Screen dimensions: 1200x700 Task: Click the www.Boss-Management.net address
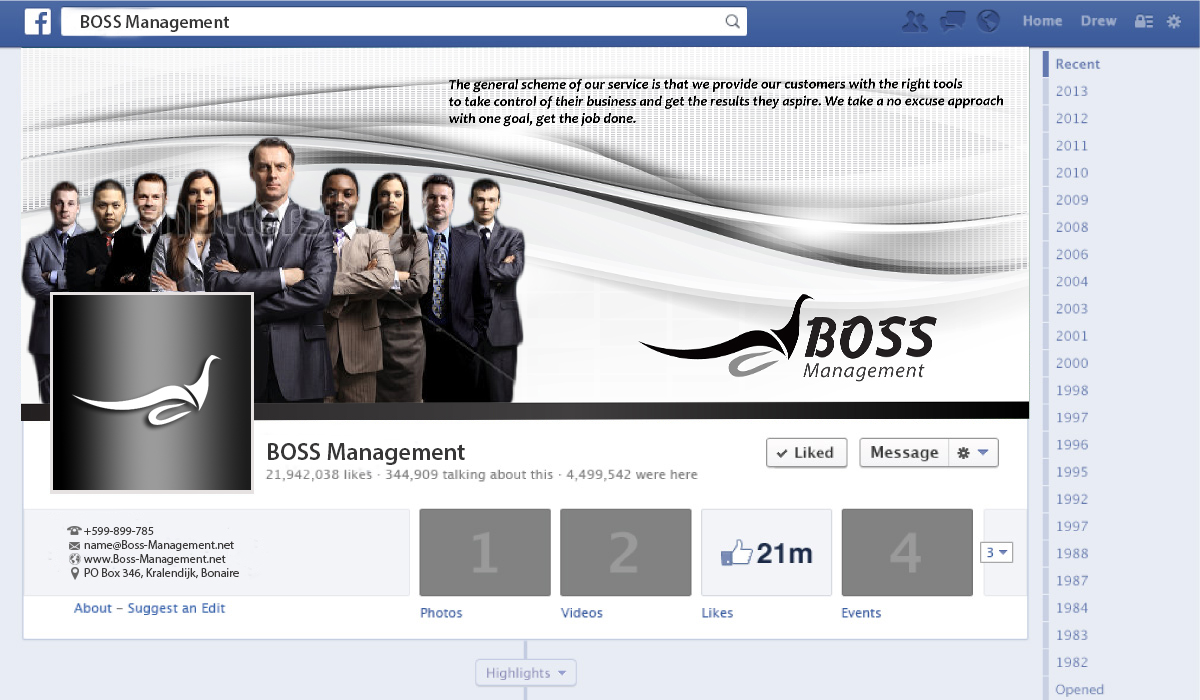(155, 559)
